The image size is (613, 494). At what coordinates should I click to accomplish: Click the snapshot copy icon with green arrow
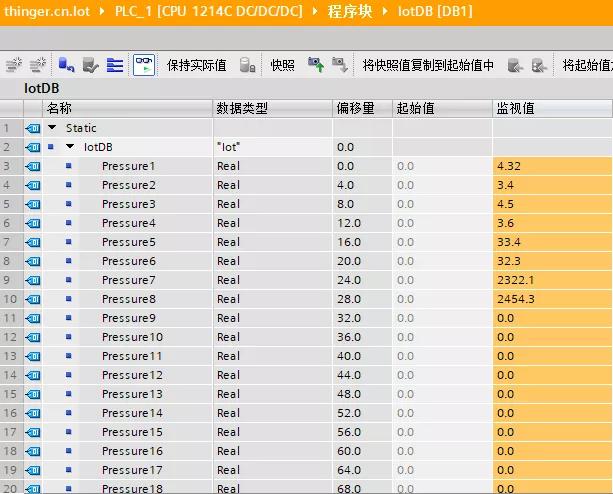(315, 65)
